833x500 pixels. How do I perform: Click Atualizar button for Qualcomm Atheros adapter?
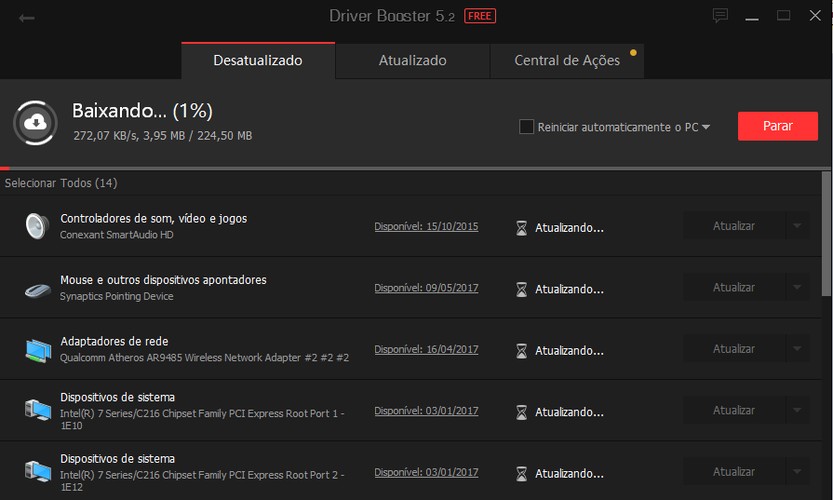pyautogui.click(x=734, y=349)
